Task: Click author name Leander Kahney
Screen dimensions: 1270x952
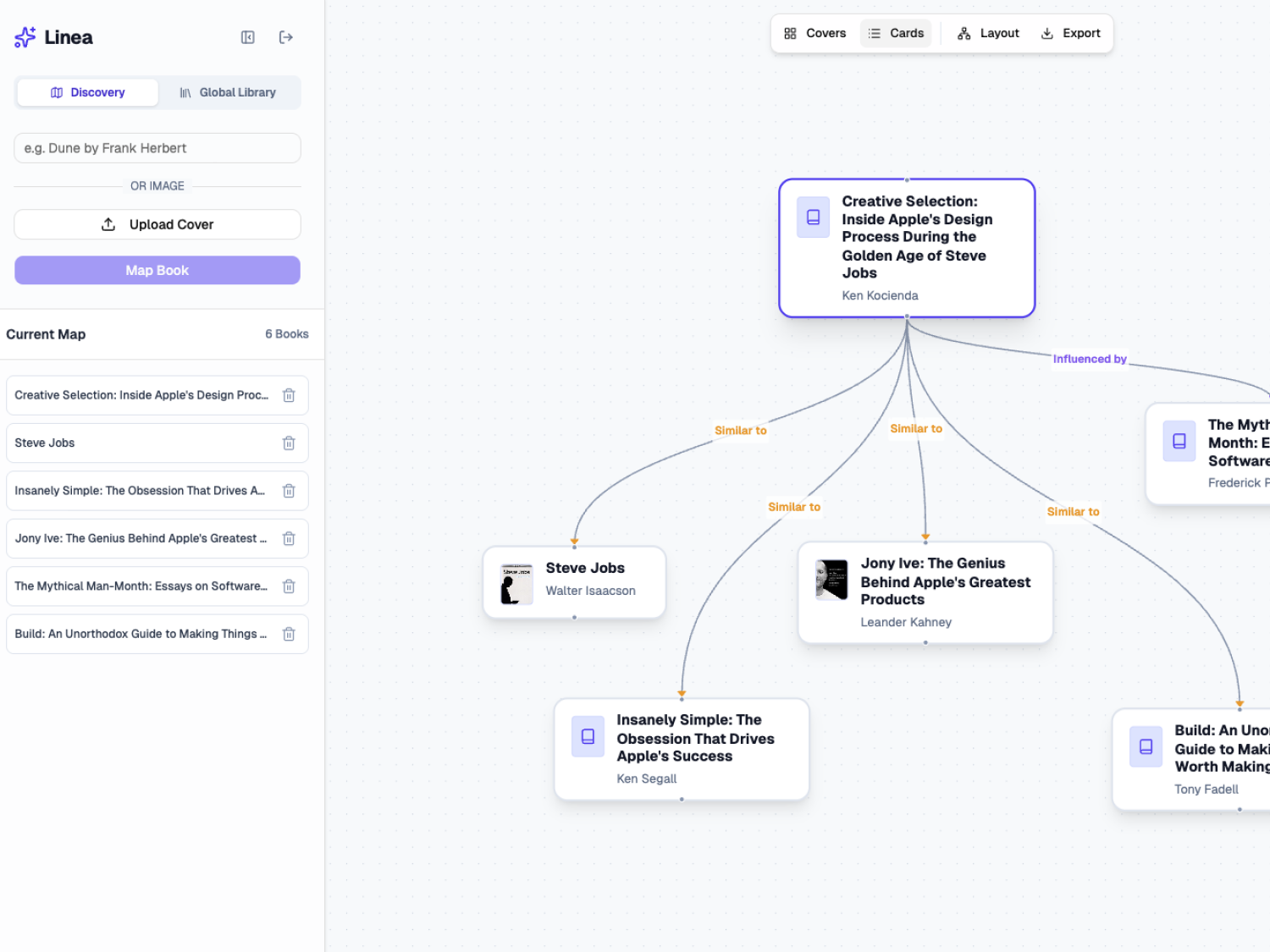Action: (906, 622)
